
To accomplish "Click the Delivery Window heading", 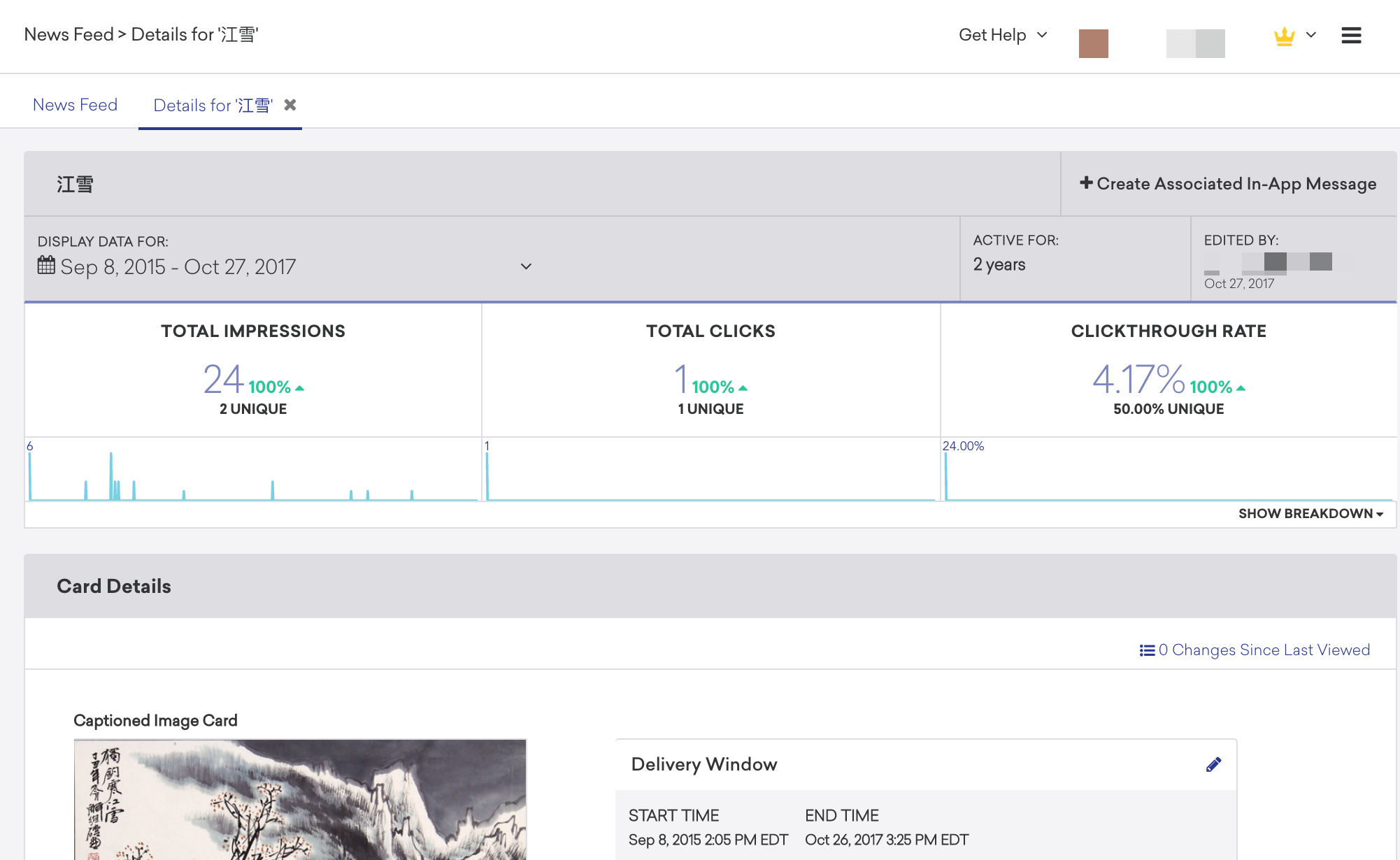I will coord(704,764).
